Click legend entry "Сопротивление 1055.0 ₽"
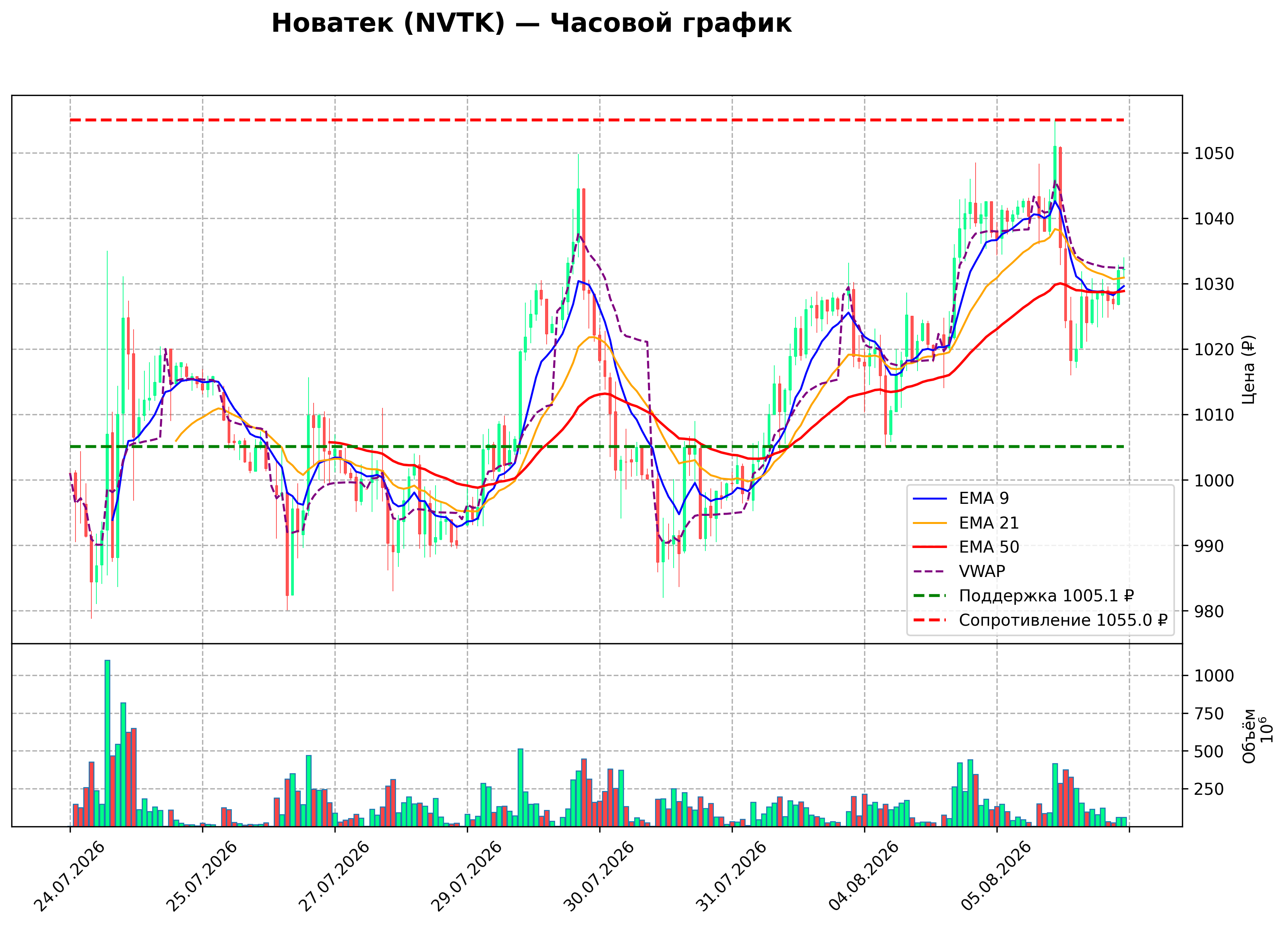Viewport: 1288px width, 926px height. [1063, 621]
